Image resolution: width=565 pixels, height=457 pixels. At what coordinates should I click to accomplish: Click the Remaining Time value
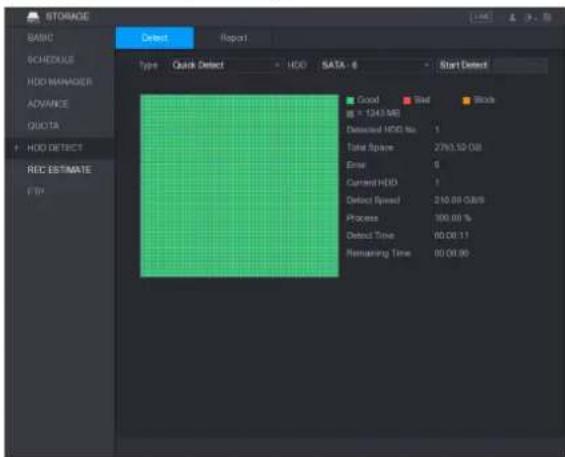[451, 253]
